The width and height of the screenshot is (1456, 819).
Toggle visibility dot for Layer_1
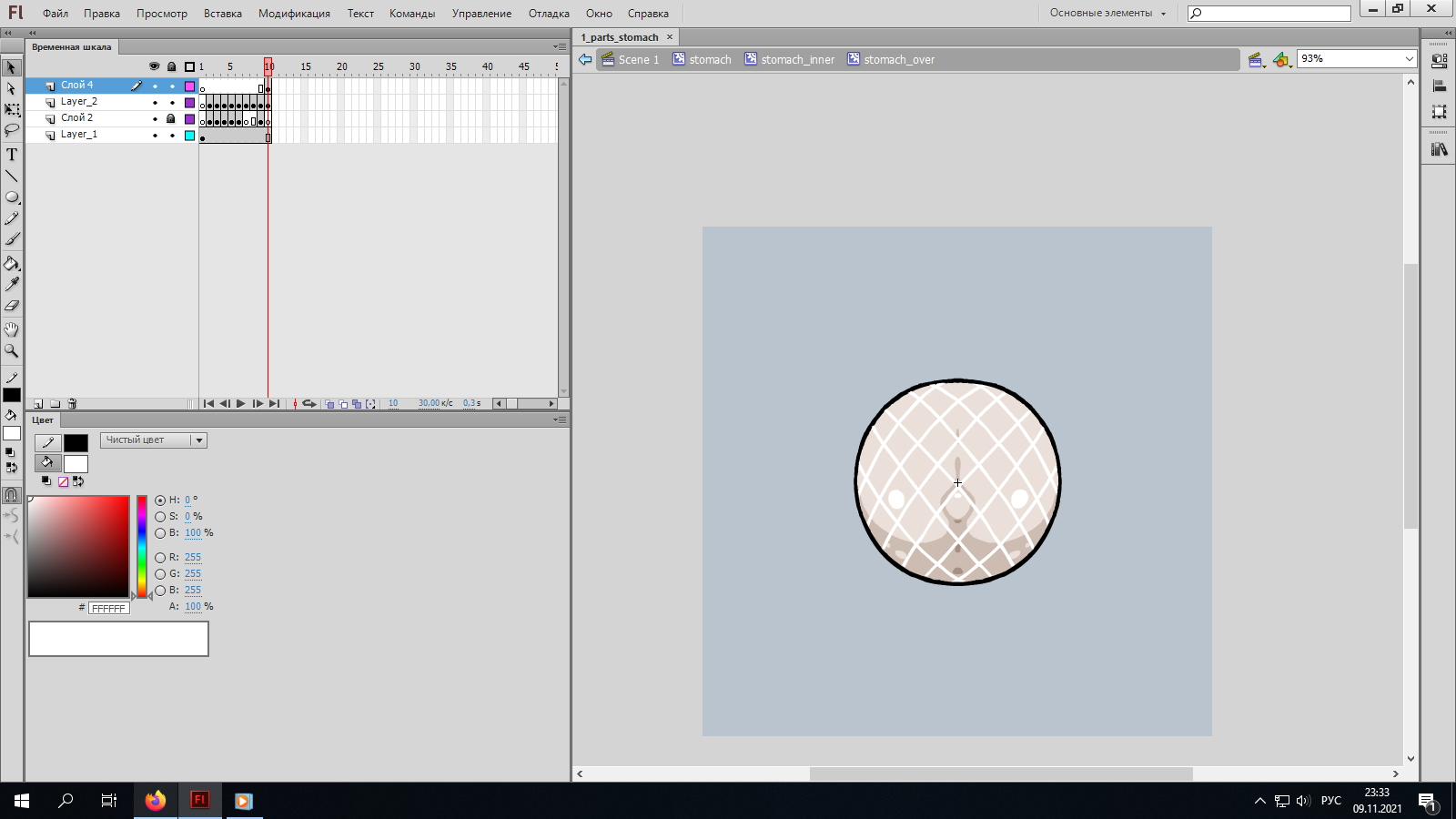pyautogui.click(x=155, y=136)
